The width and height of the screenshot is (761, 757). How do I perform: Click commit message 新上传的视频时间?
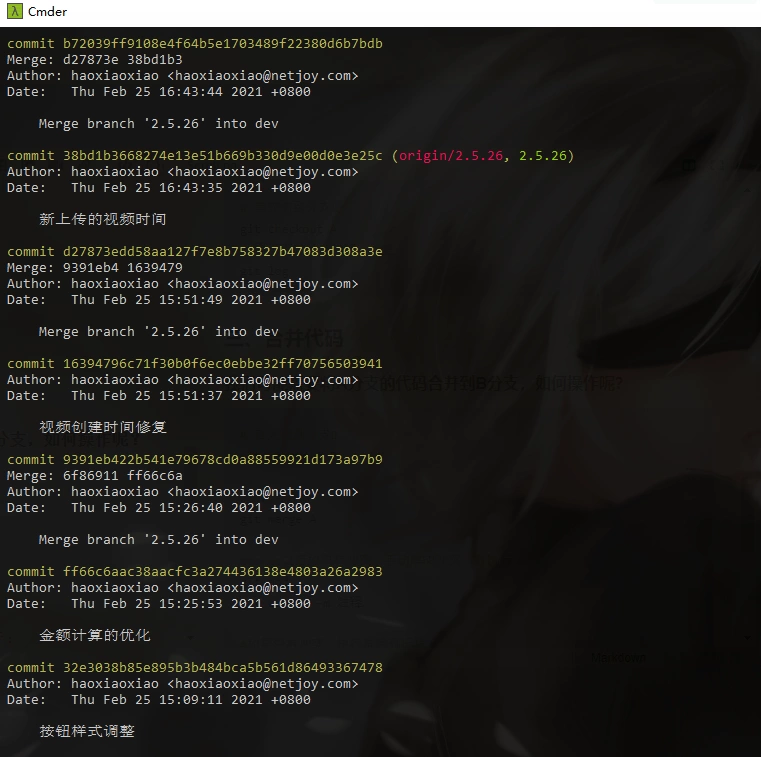click(103, 219)
